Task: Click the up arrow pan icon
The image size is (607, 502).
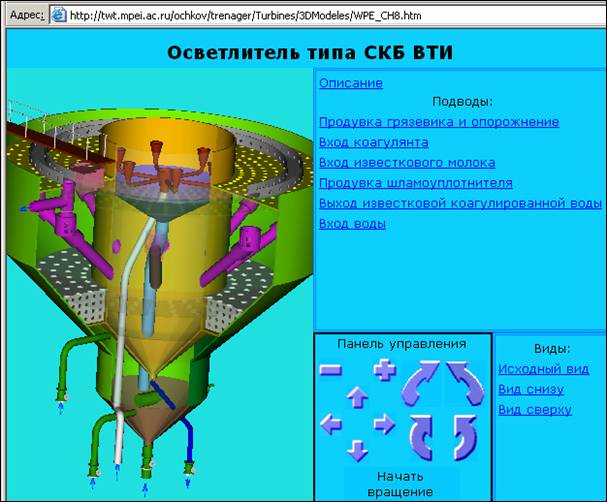Action: (357, 397)
